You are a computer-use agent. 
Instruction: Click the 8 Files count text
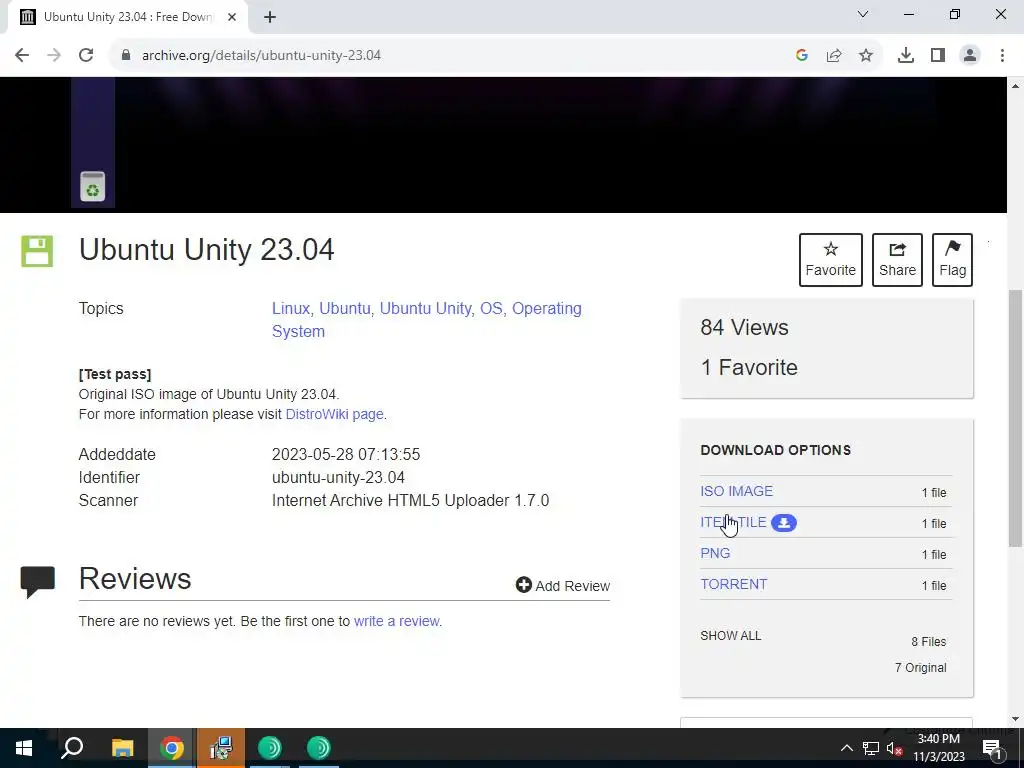click(929, 641)
